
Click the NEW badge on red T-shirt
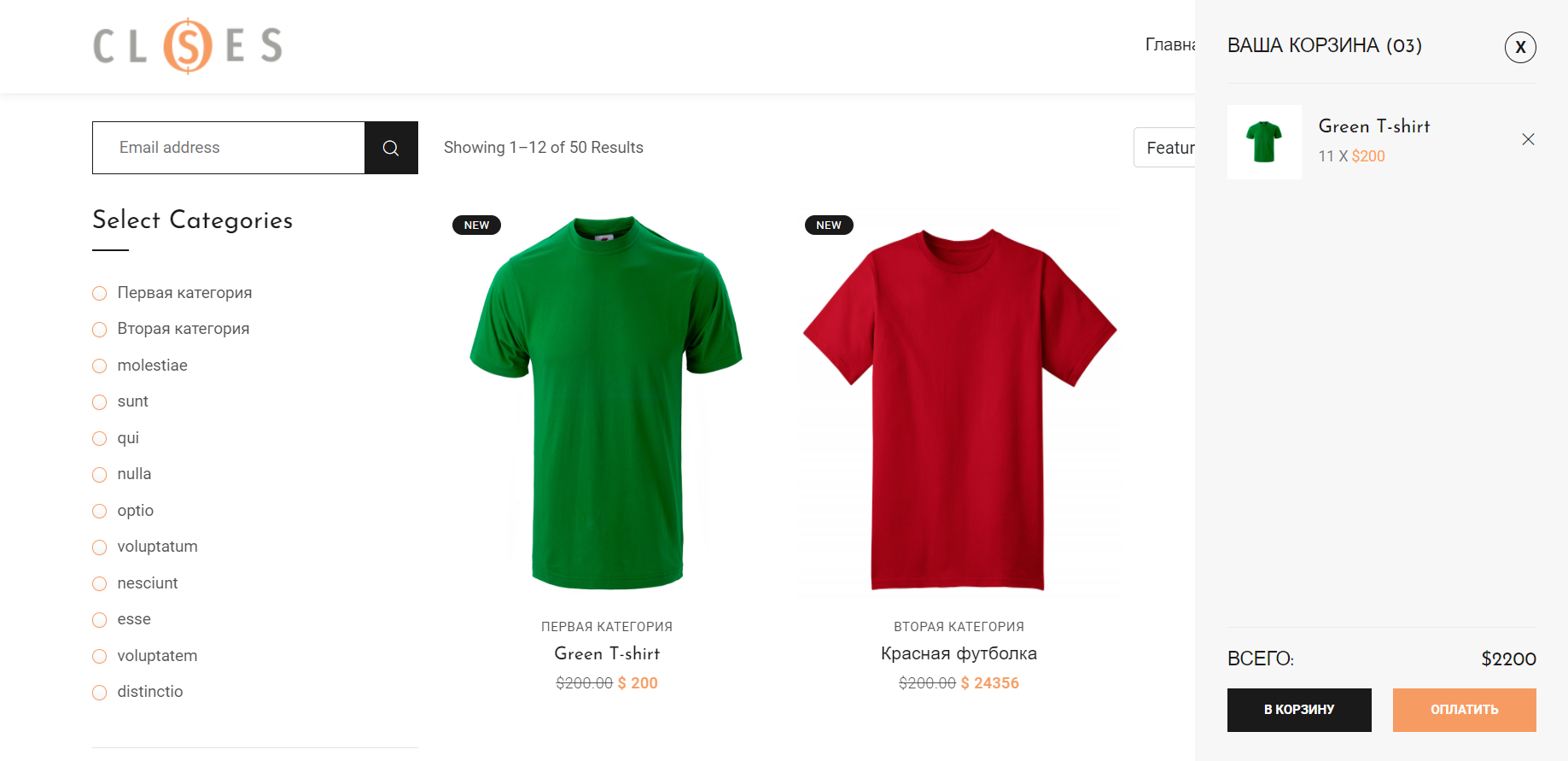click(829, 225)
